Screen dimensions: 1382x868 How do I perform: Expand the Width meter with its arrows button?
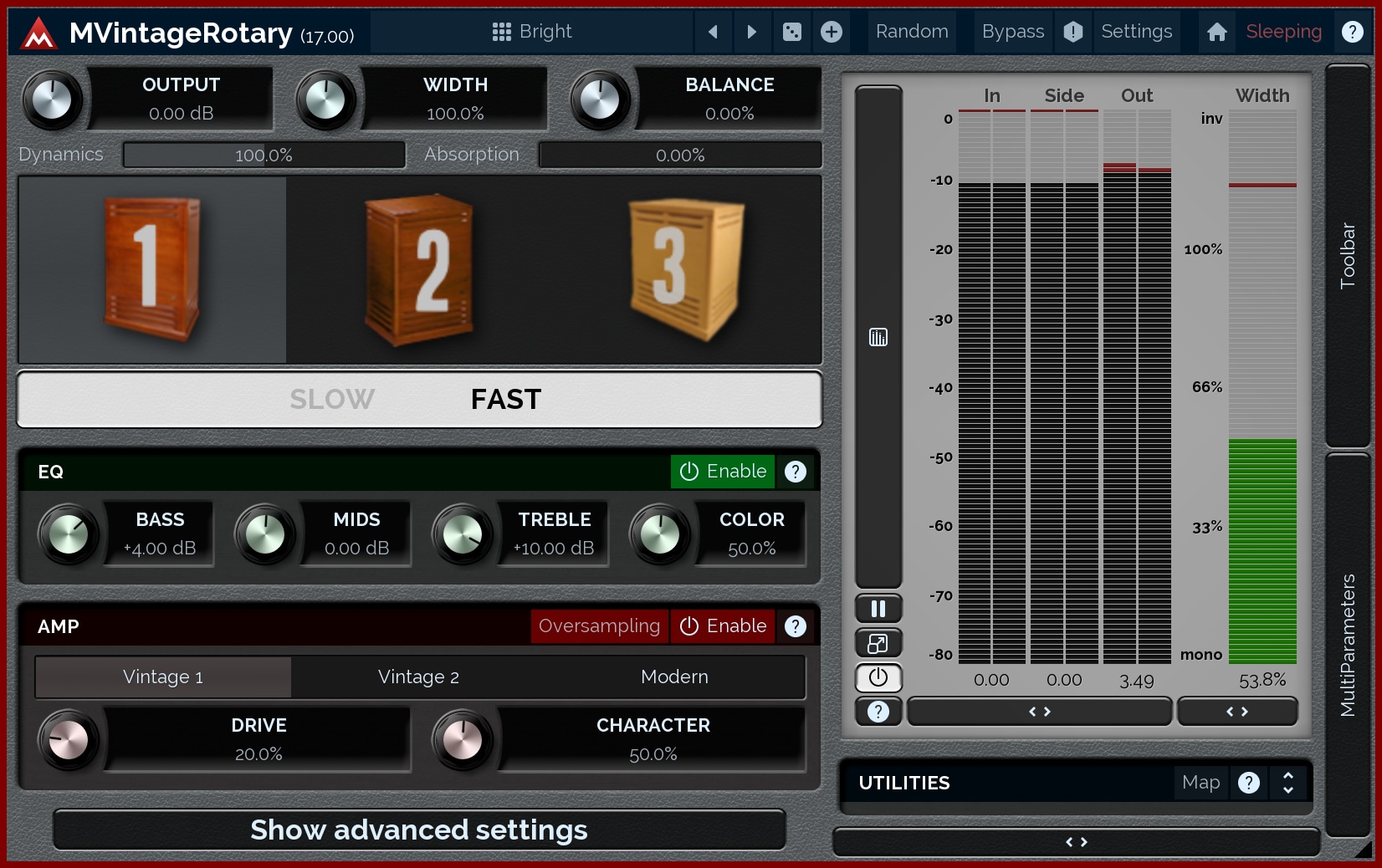click(1236, 712)
